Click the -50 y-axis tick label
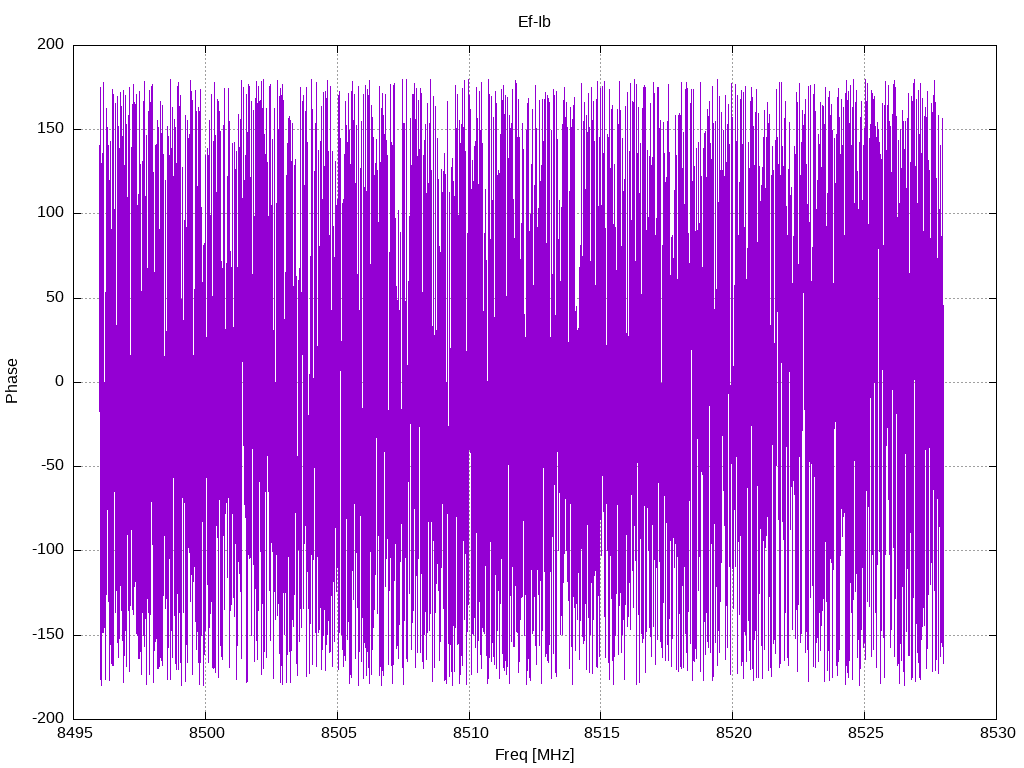The width and height of the screenshot is (1024, 768). point(53,466)
